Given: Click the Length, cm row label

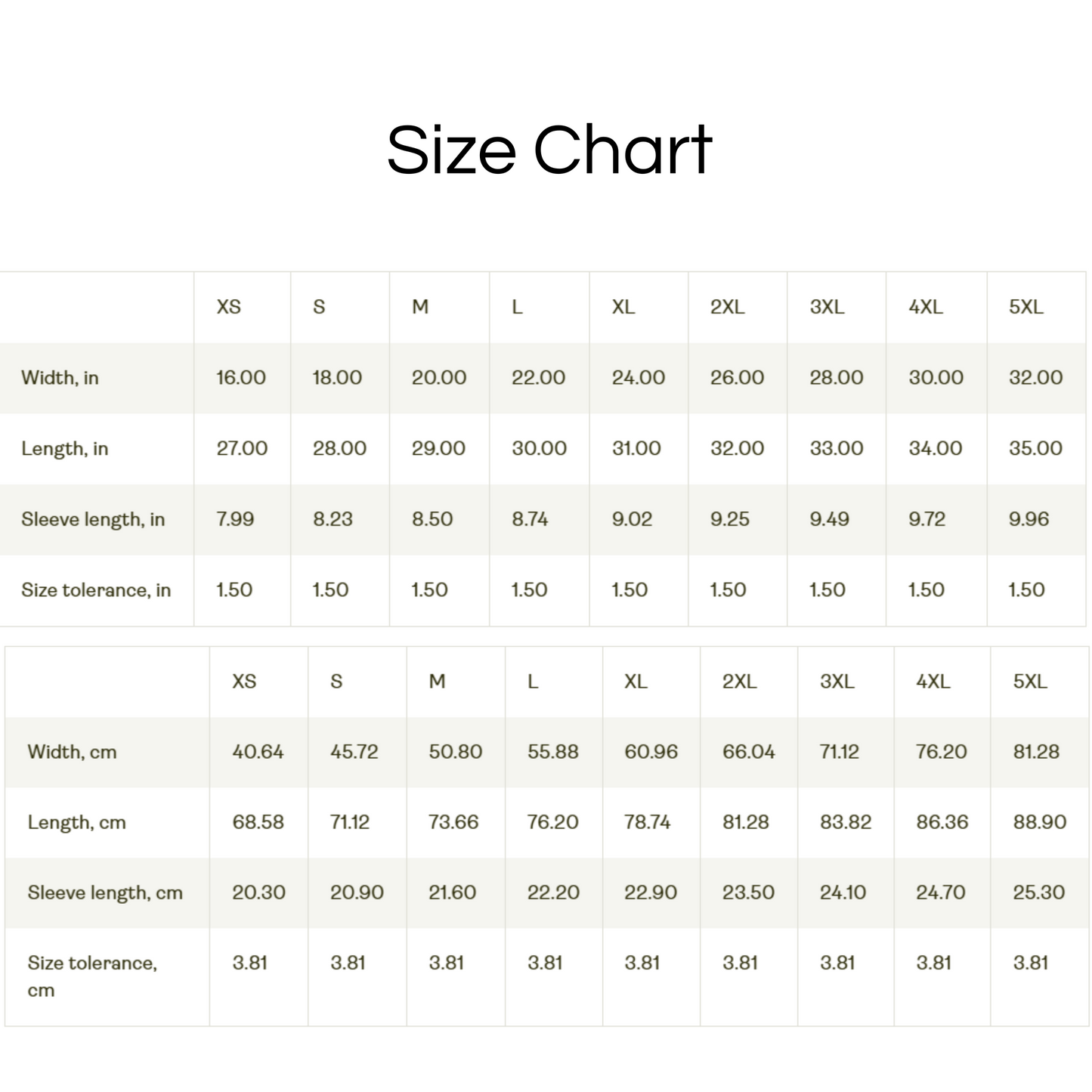Looking at the screenshot, I should (x=77, y=822).
